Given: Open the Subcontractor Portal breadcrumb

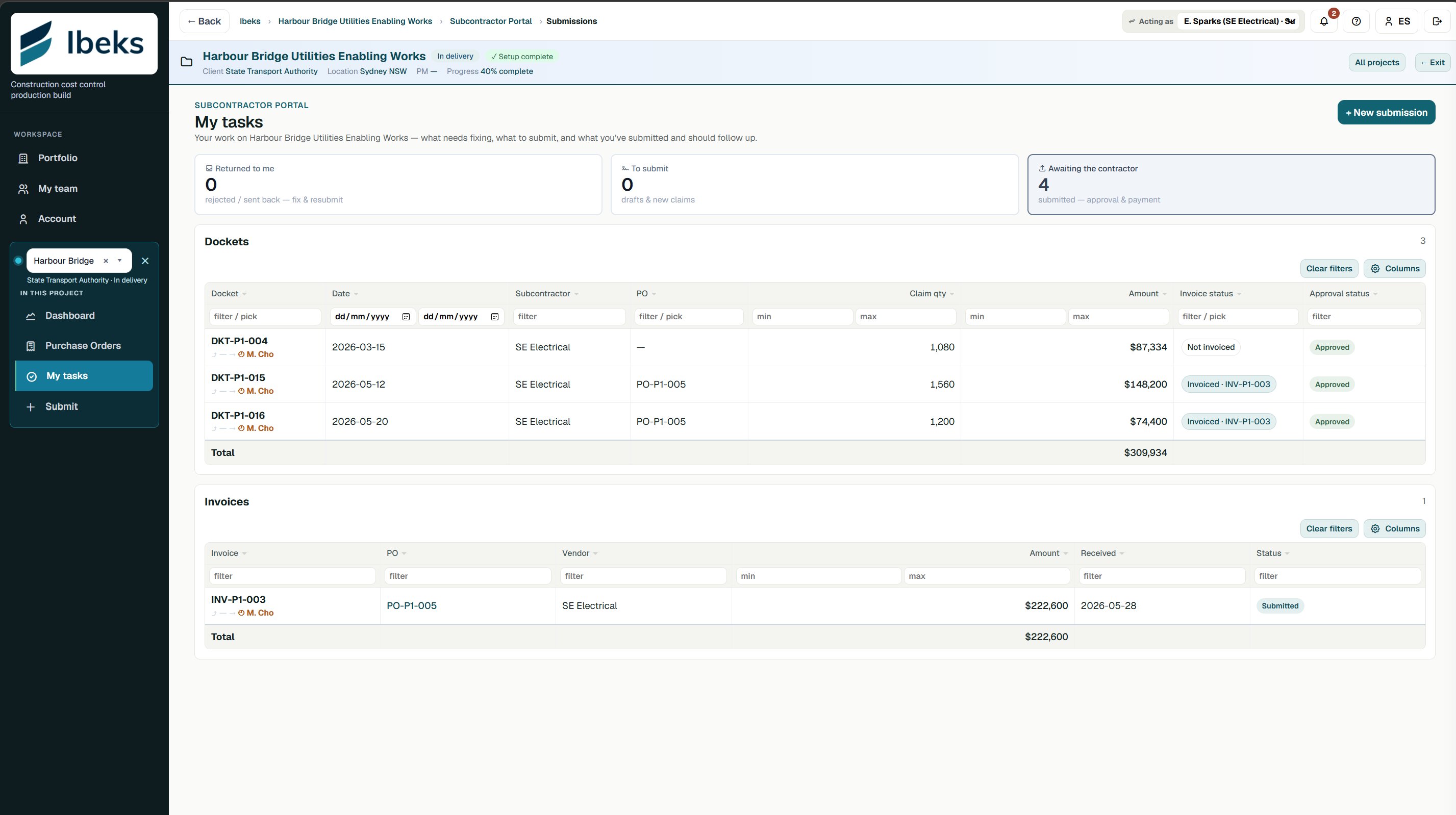Looking at the screenshot, I should tap(491, 21).
